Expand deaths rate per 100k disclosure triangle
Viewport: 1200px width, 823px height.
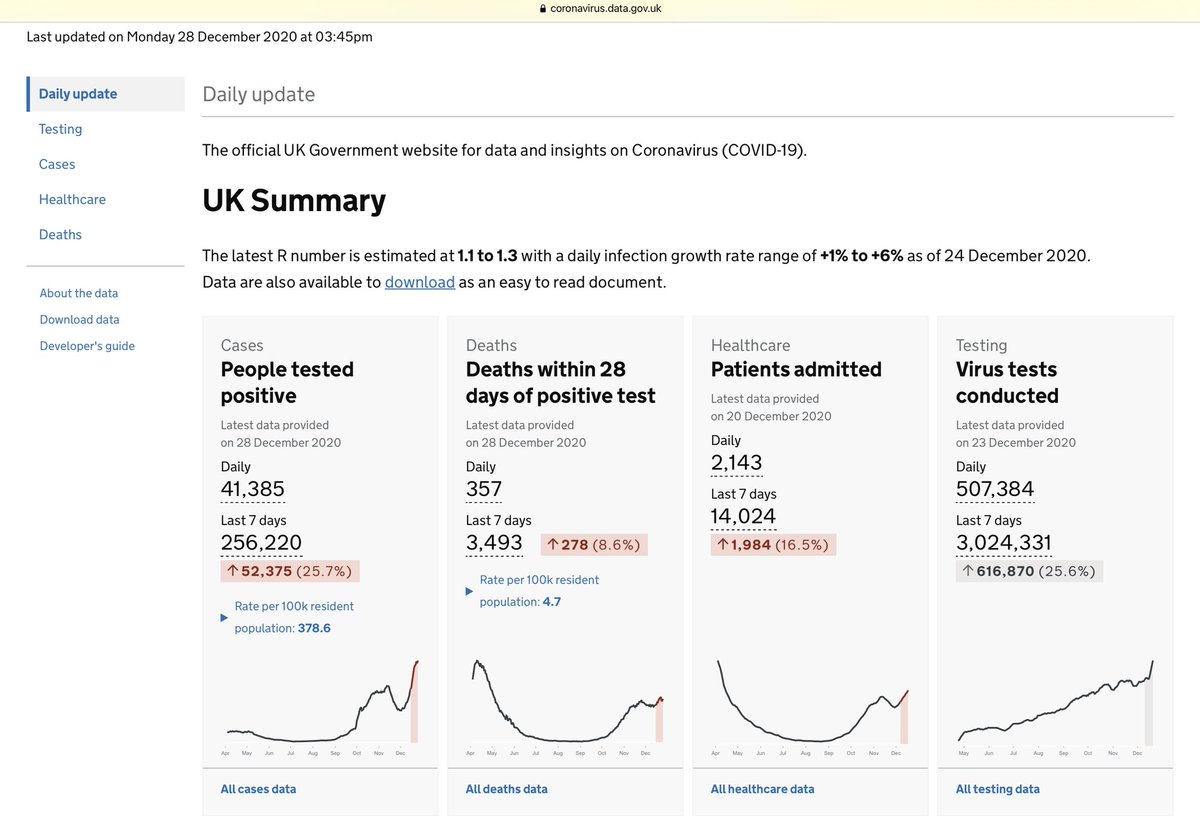[470, 592]
